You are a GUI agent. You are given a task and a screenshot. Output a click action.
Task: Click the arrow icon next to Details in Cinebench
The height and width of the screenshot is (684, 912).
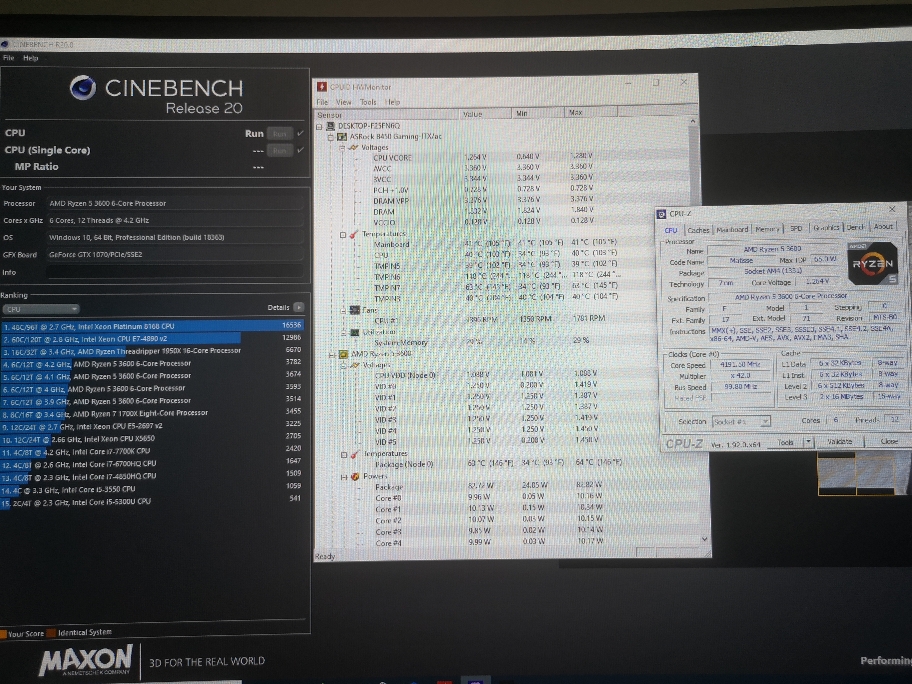pyautogui.click(x=298, y=307)
